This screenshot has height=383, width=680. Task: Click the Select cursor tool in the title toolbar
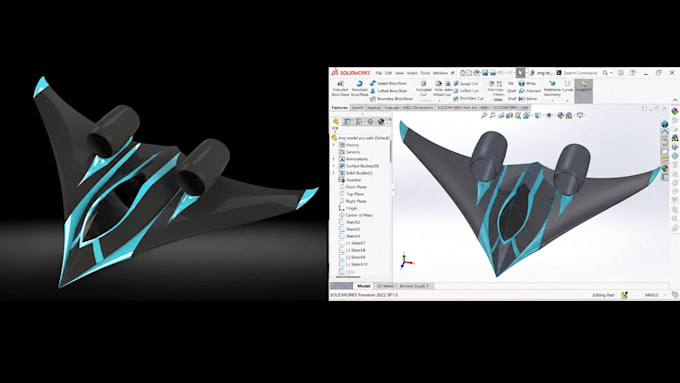520,72
